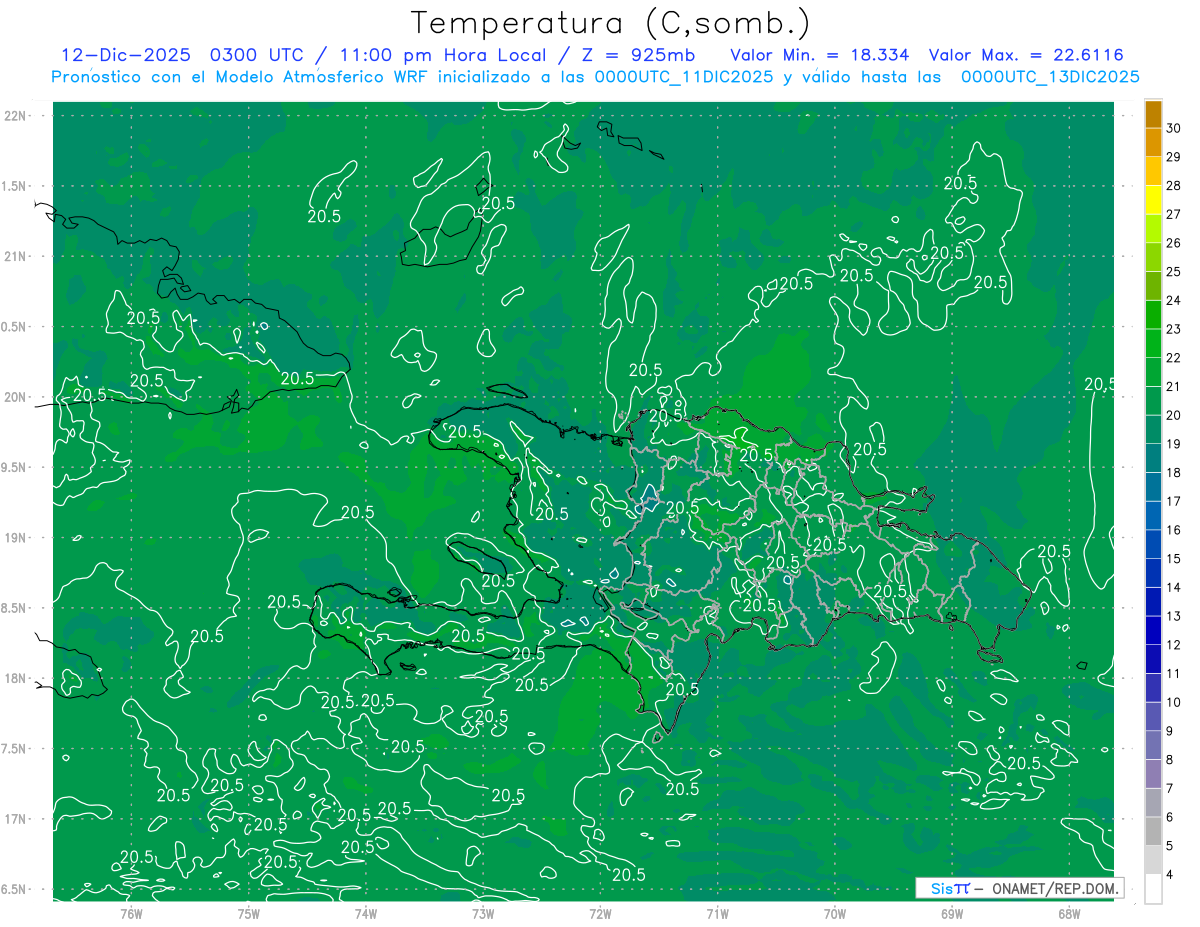Viewport: 1200px width, 927px height.
Task: Click the purple legend band between 8 and 9
Action: pyautogui.click(x=1153, y=745)
